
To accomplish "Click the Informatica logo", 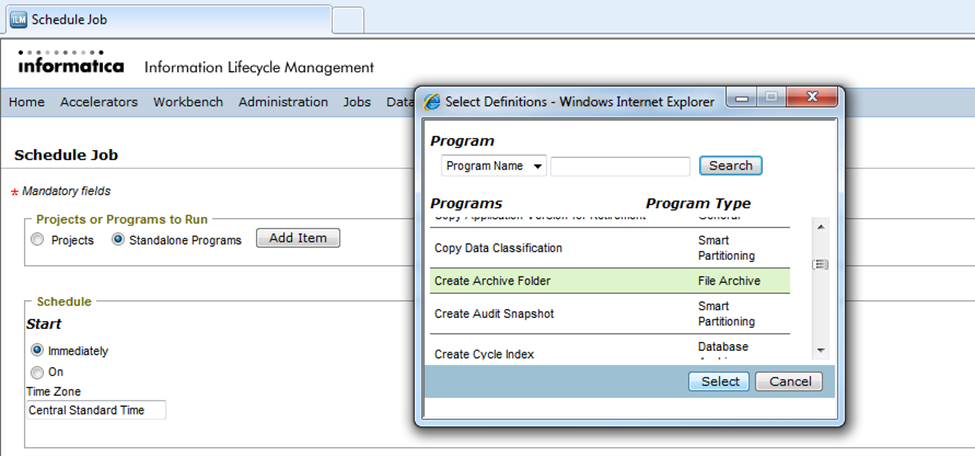I will click(70, 62).
